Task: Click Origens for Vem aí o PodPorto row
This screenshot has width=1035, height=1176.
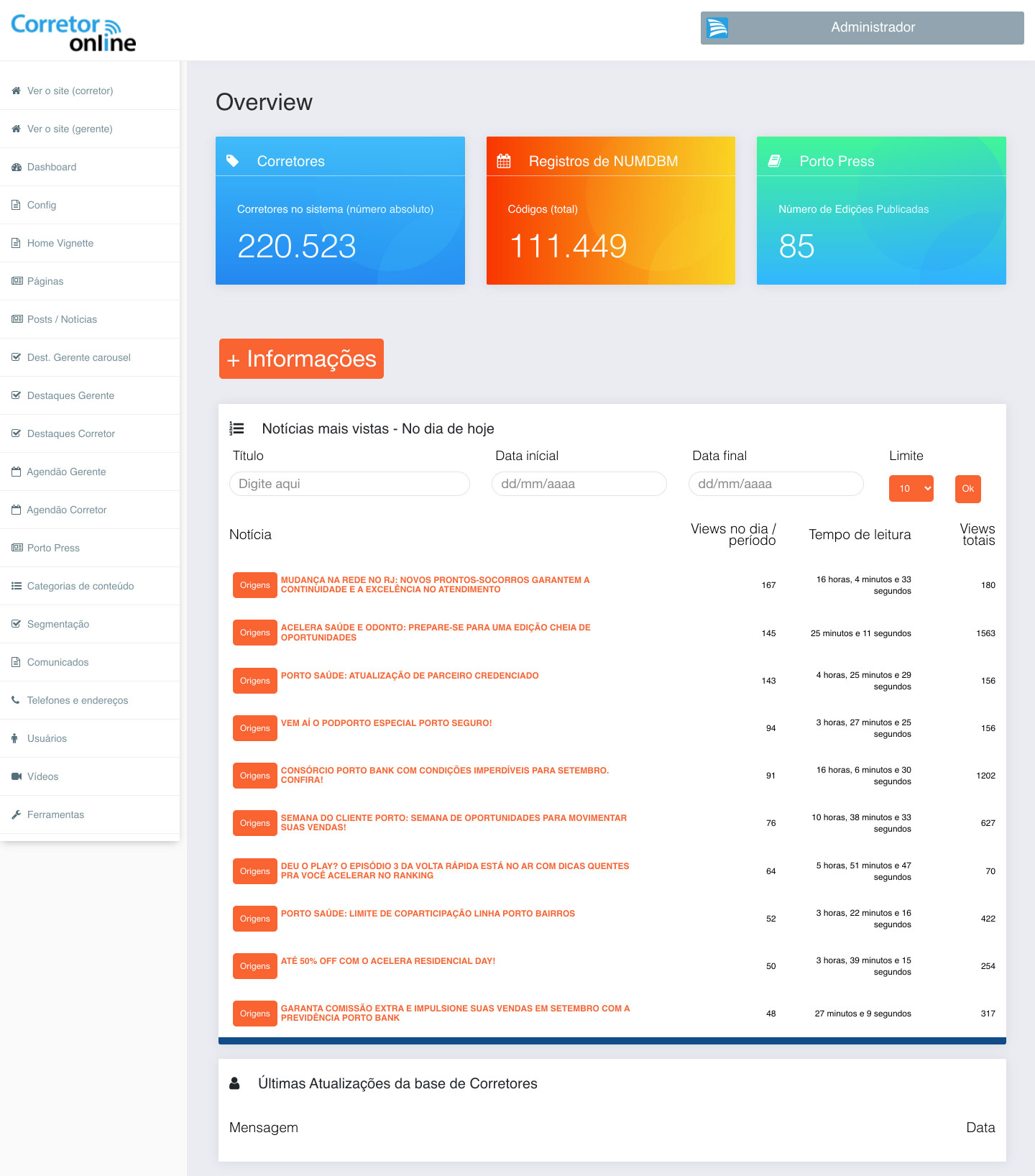Action: (255, 728)
